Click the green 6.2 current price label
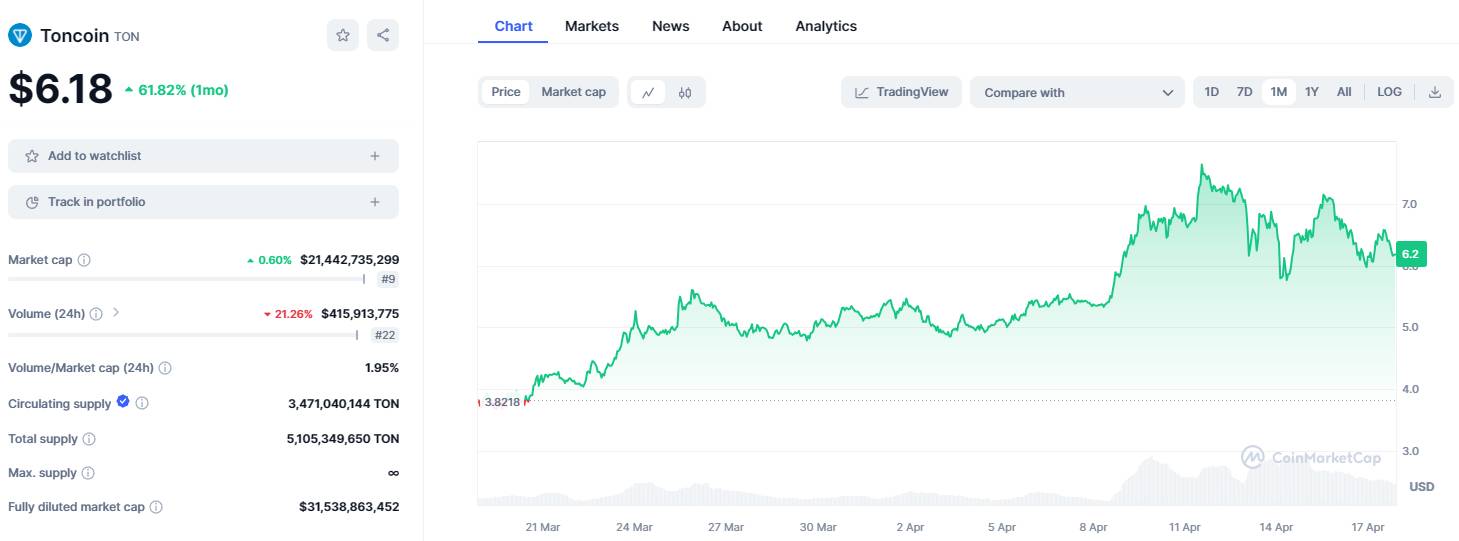Viewport: 1459px width, 541px height. click(x=1411, y=254)
